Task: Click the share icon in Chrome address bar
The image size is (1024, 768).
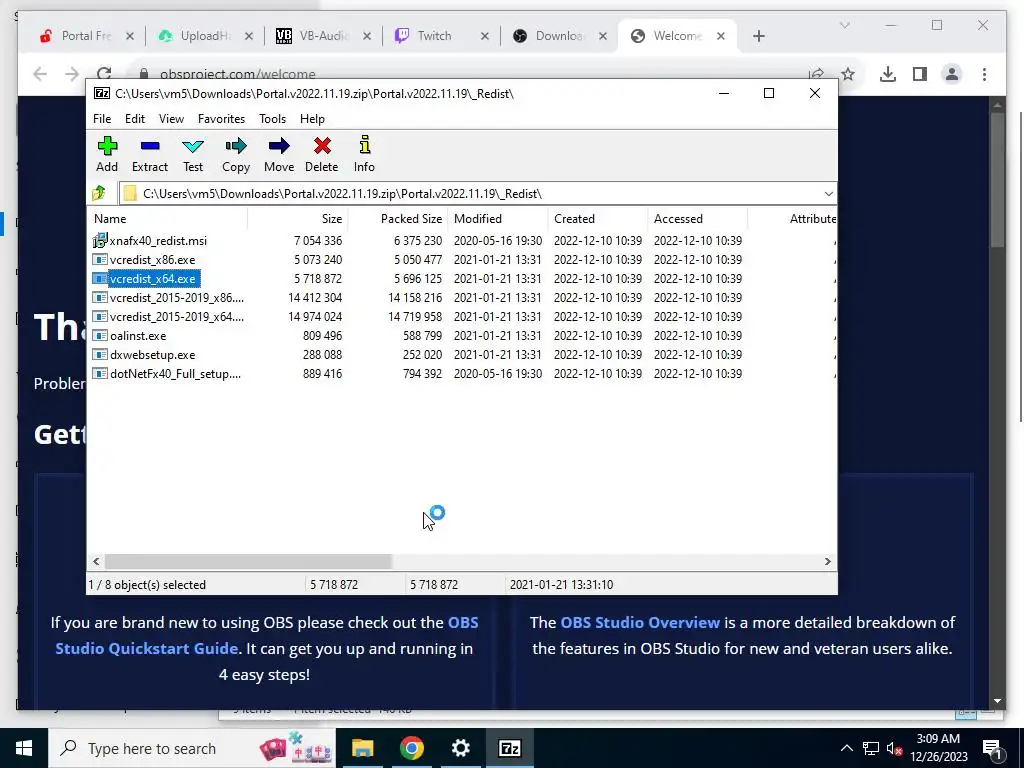Action: (x=816, y=74)
